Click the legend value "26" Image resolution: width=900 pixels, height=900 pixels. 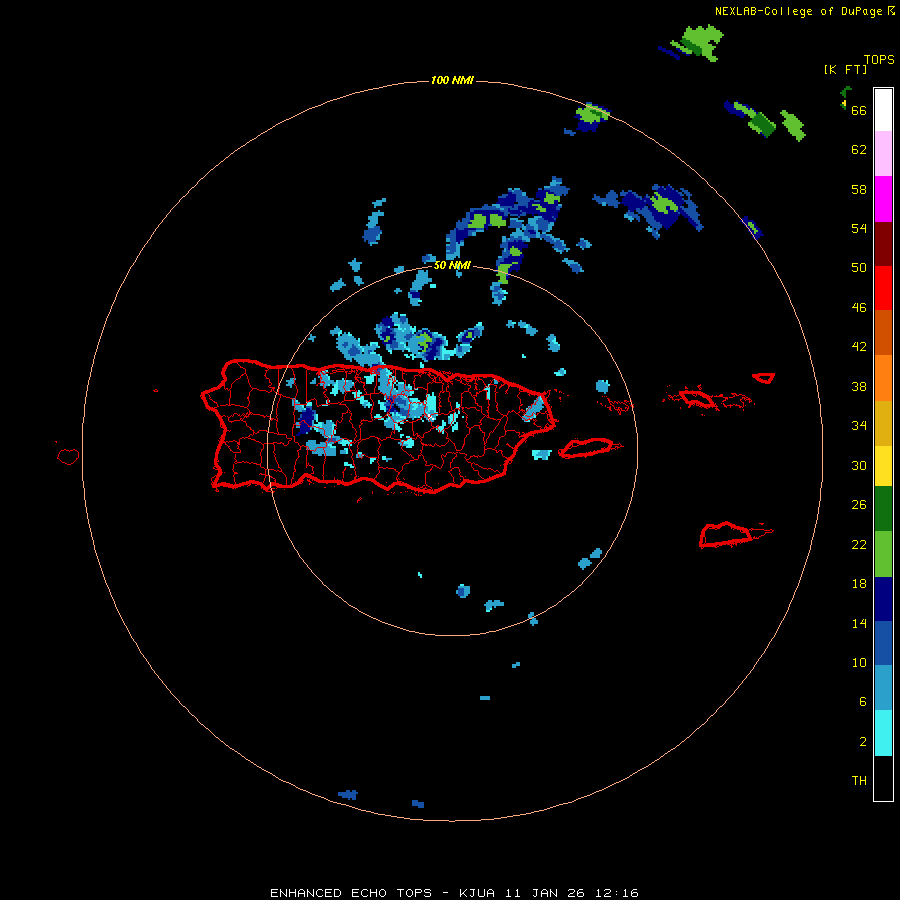tap(859, 505)
